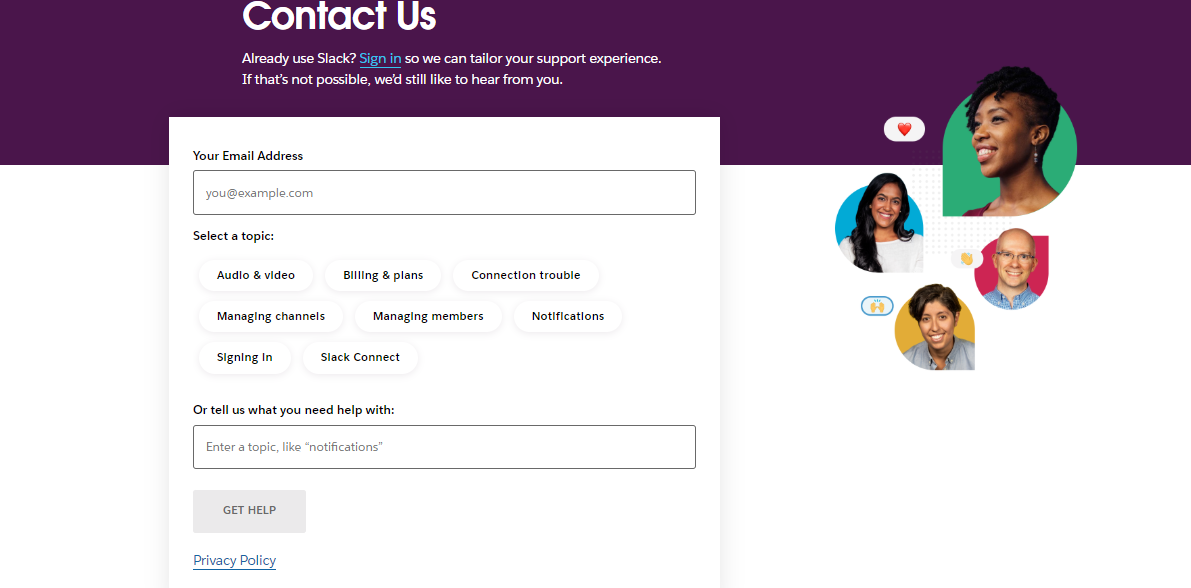Viewport: 1191px width, 588px height.
Task: Click the red heart emoji badge
Action: [903, 128]
